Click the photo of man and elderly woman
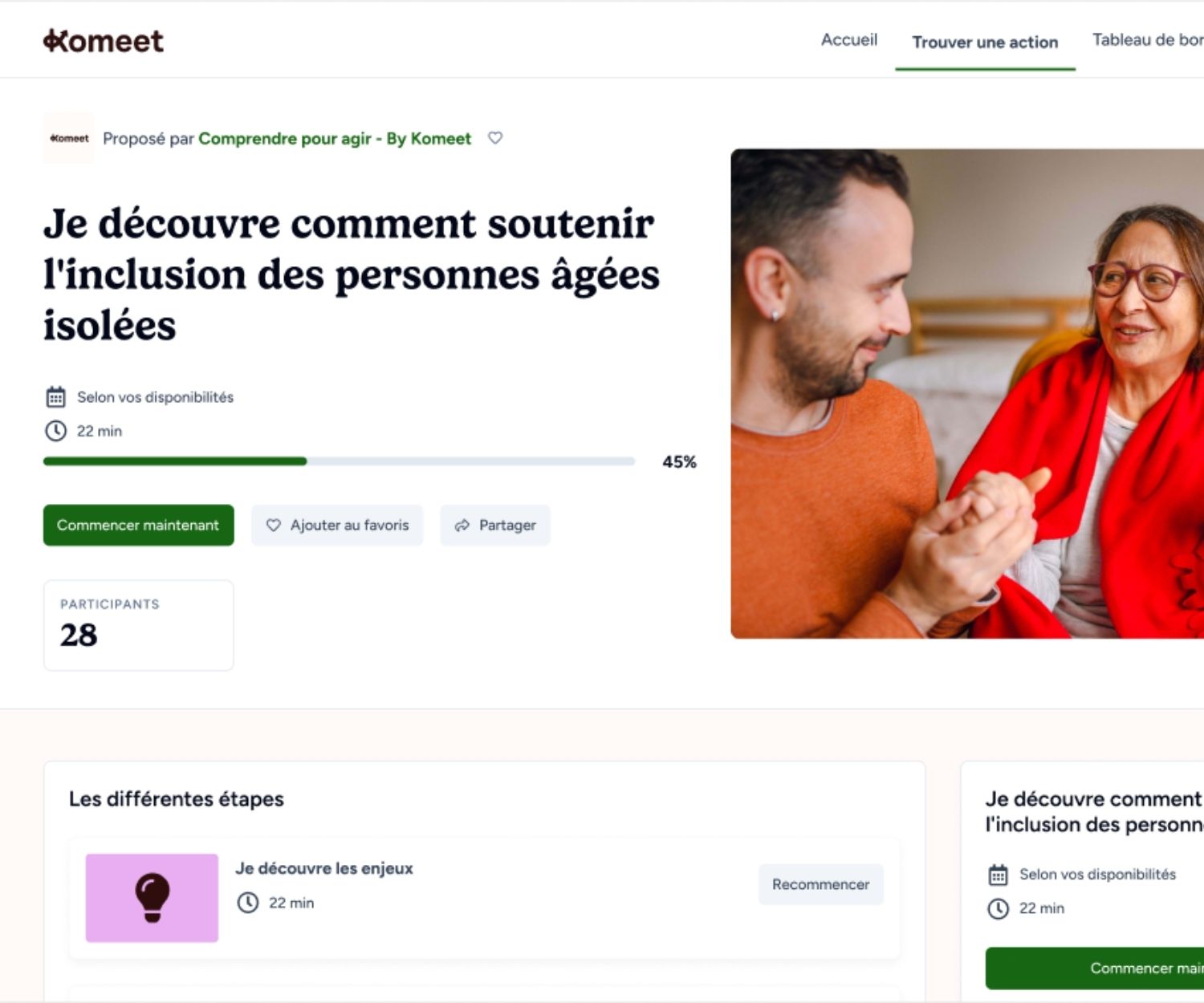Image resolution: width=1204 pixels, height=1003 pixels. [967, 393]
